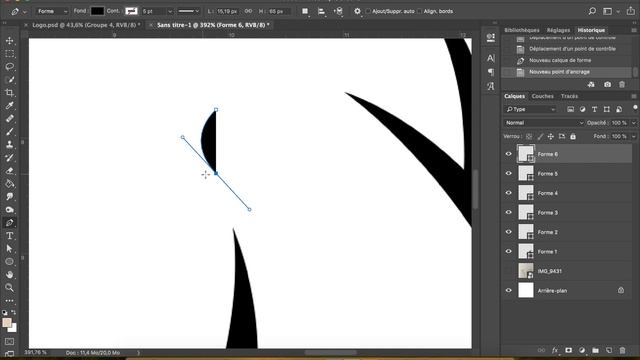
Task: Select the Eraser tool
Action: coord(9,171)
